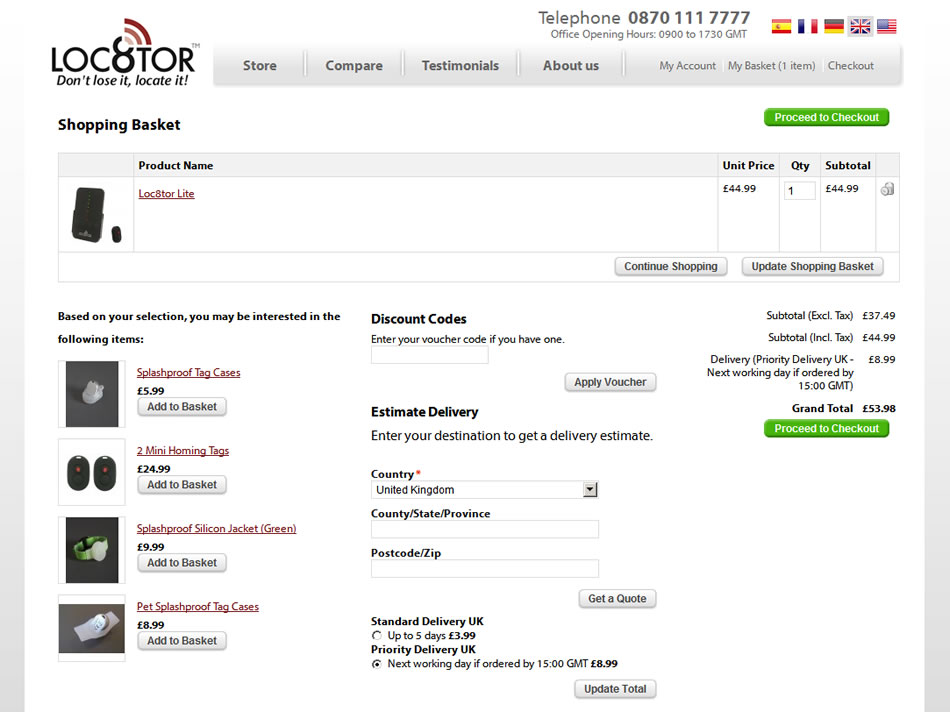Image resolution: width=950 pixels, height=712 pixels.
Task: Open the Testimonials page tab
Action: pyautogui.click(x=460, y=66)
